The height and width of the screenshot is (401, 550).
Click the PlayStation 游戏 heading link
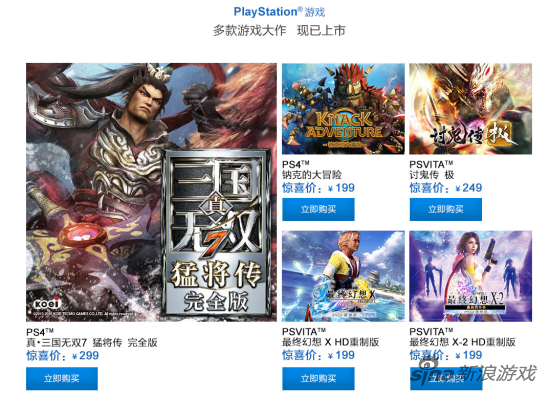(279, 12)
